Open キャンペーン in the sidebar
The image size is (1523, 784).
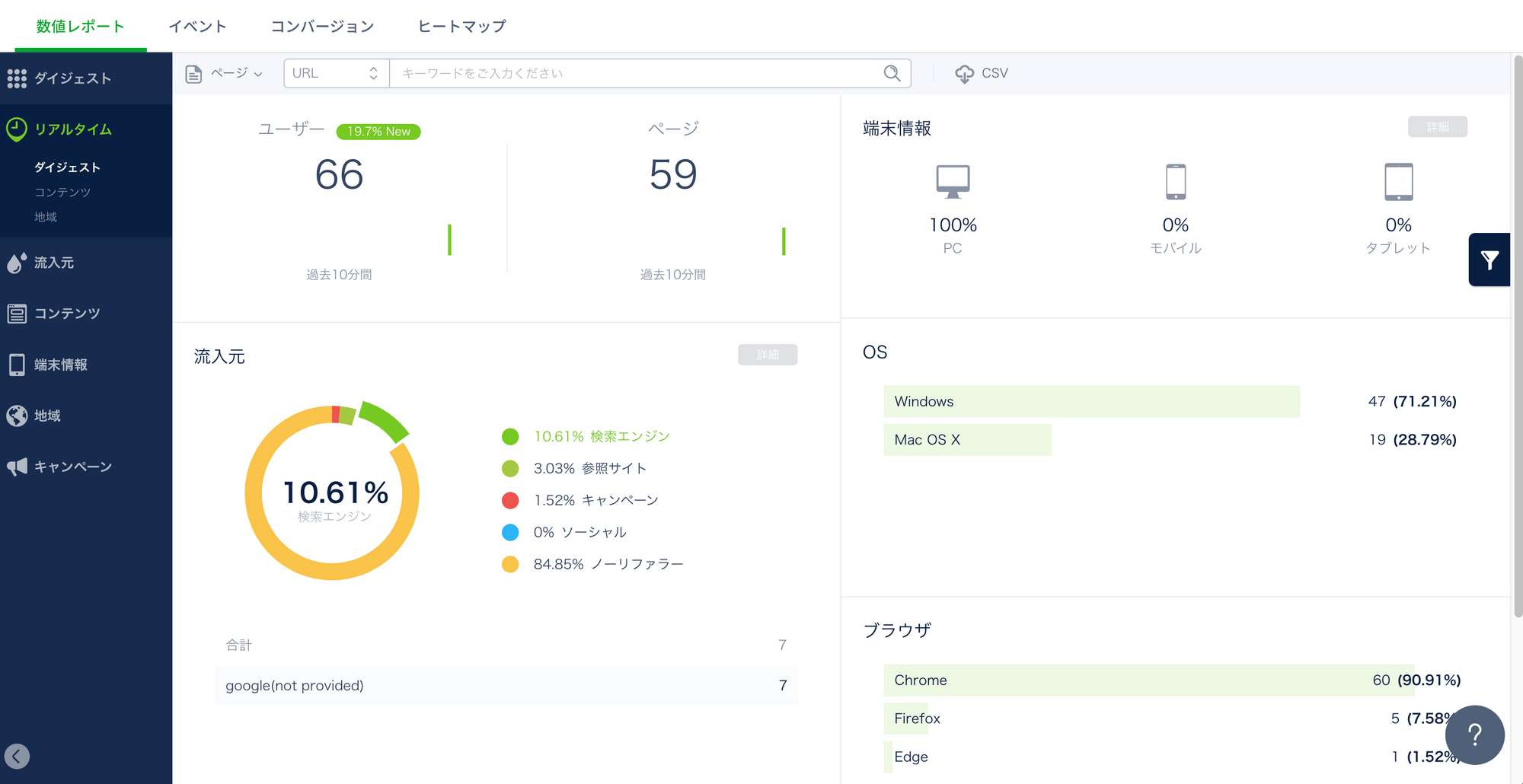[72, 467]
